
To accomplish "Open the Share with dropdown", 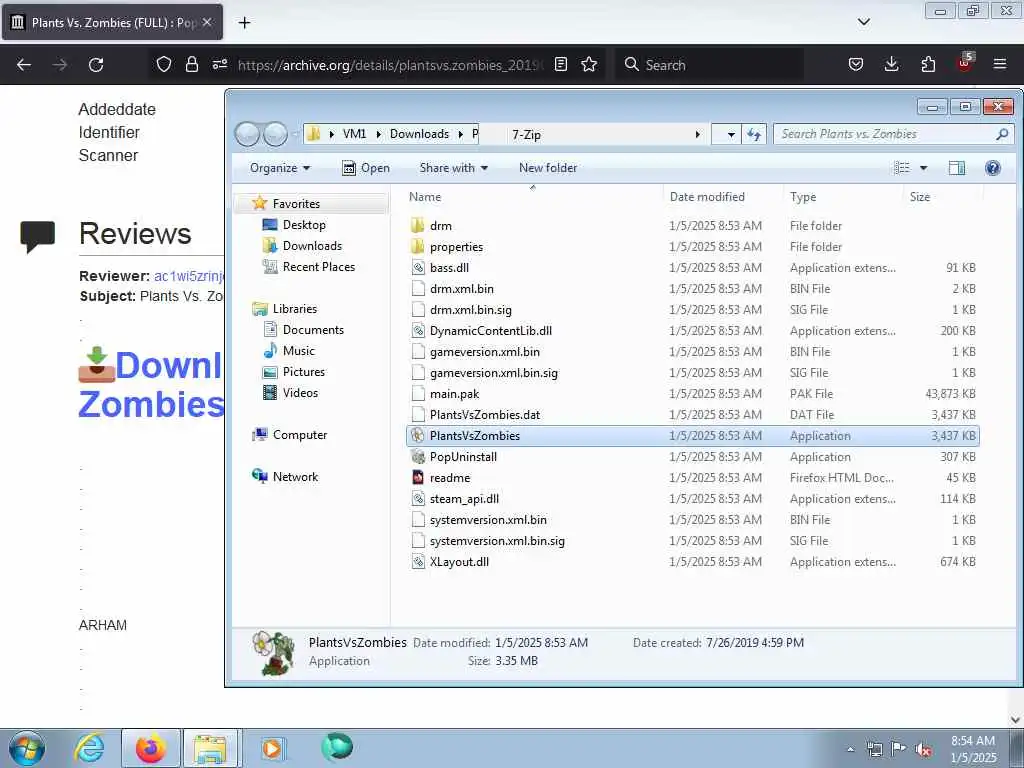I will click(x=453, y=168).
